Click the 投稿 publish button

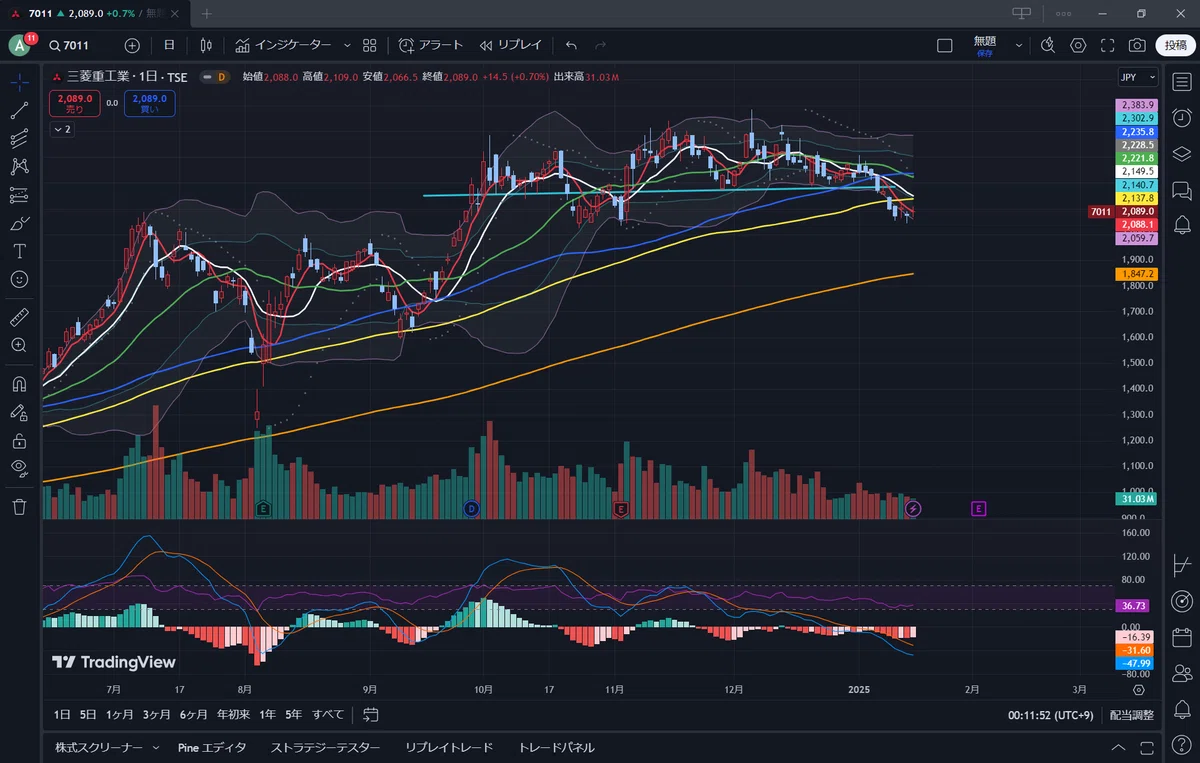tap(1175, 45)
